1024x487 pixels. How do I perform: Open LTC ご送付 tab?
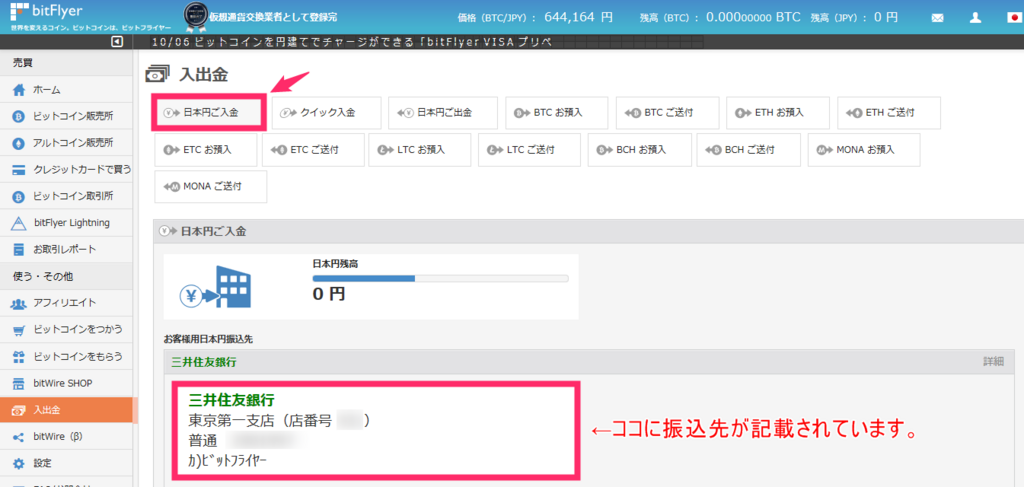coord(530,149)
